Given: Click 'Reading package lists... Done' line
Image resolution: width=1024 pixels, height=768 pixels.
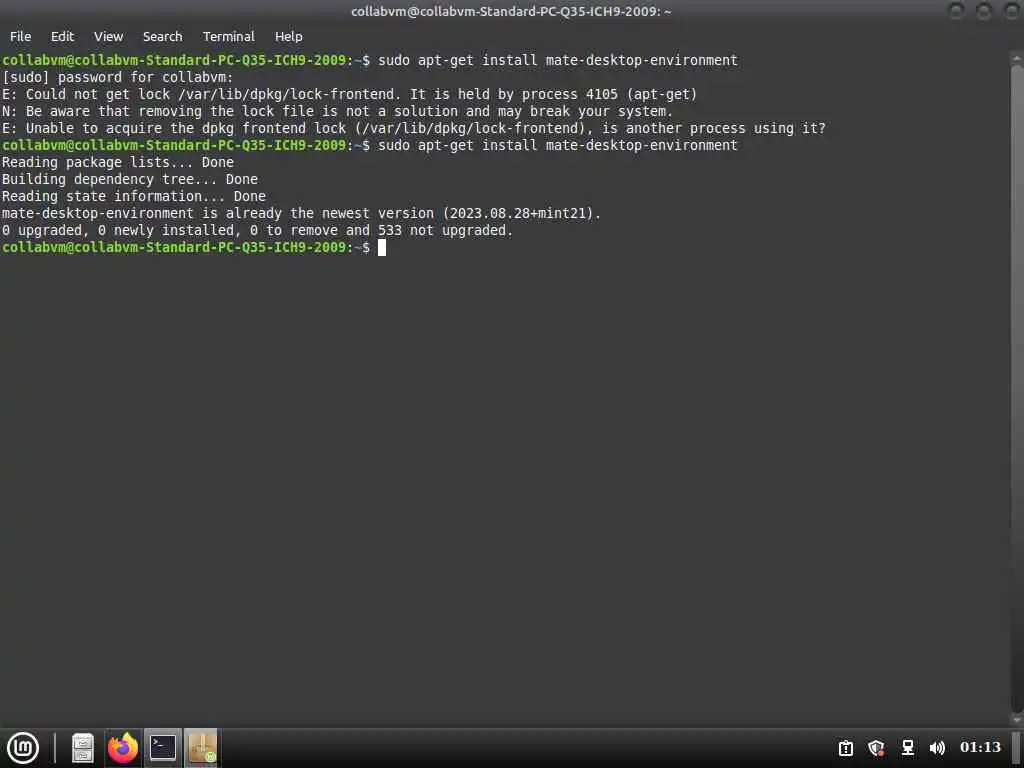Looking at the screenshot, I should 118,162.
